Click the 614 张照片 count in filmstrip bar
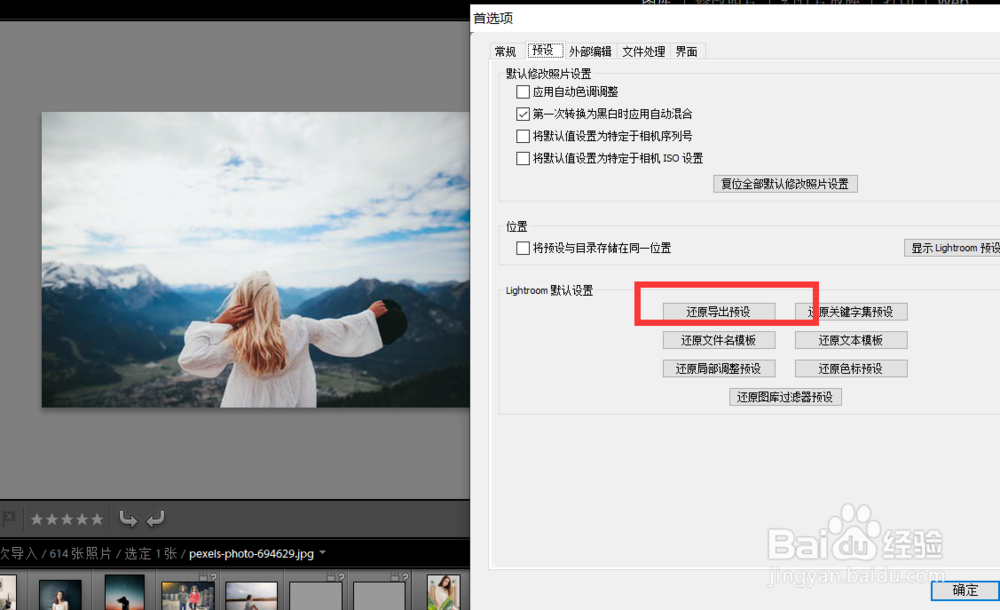 click(80, 553)
